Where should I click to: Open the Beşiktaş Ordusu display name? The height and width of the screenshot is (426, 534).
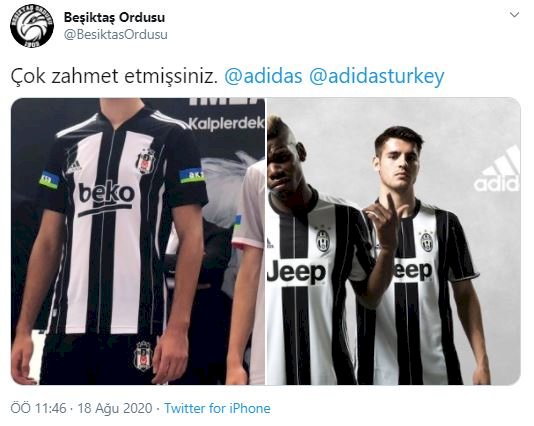[x=114, y=17]
